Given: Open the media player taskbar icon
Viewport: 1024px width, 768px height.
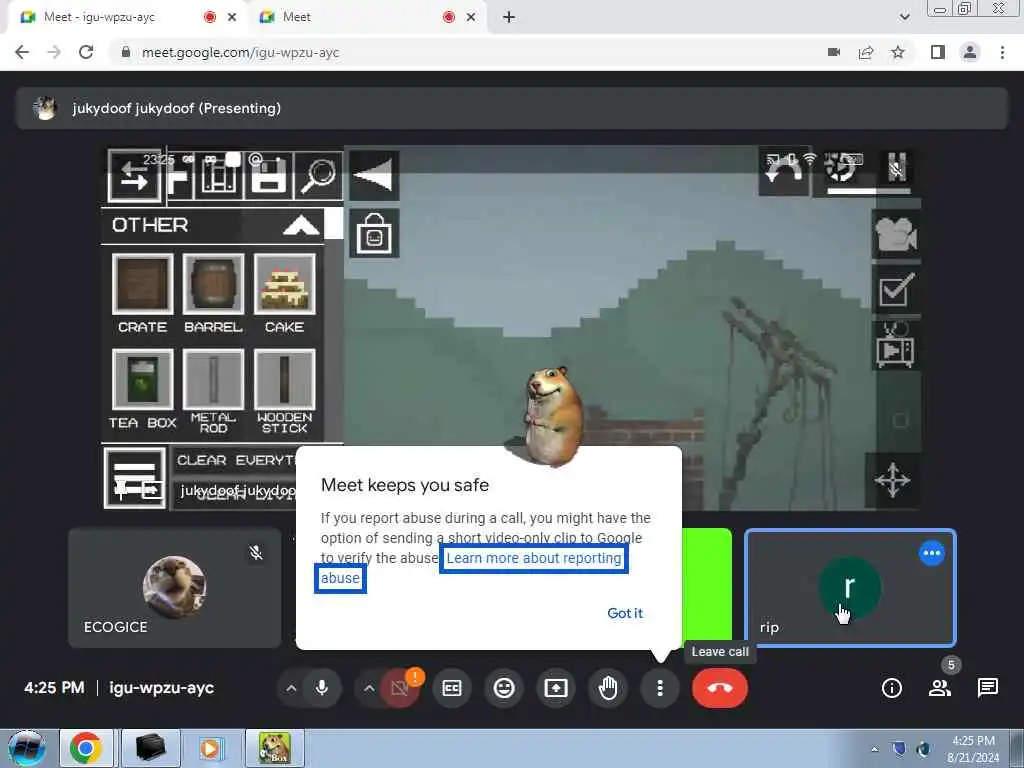Looking at the screenshot, I should (210, 748).
